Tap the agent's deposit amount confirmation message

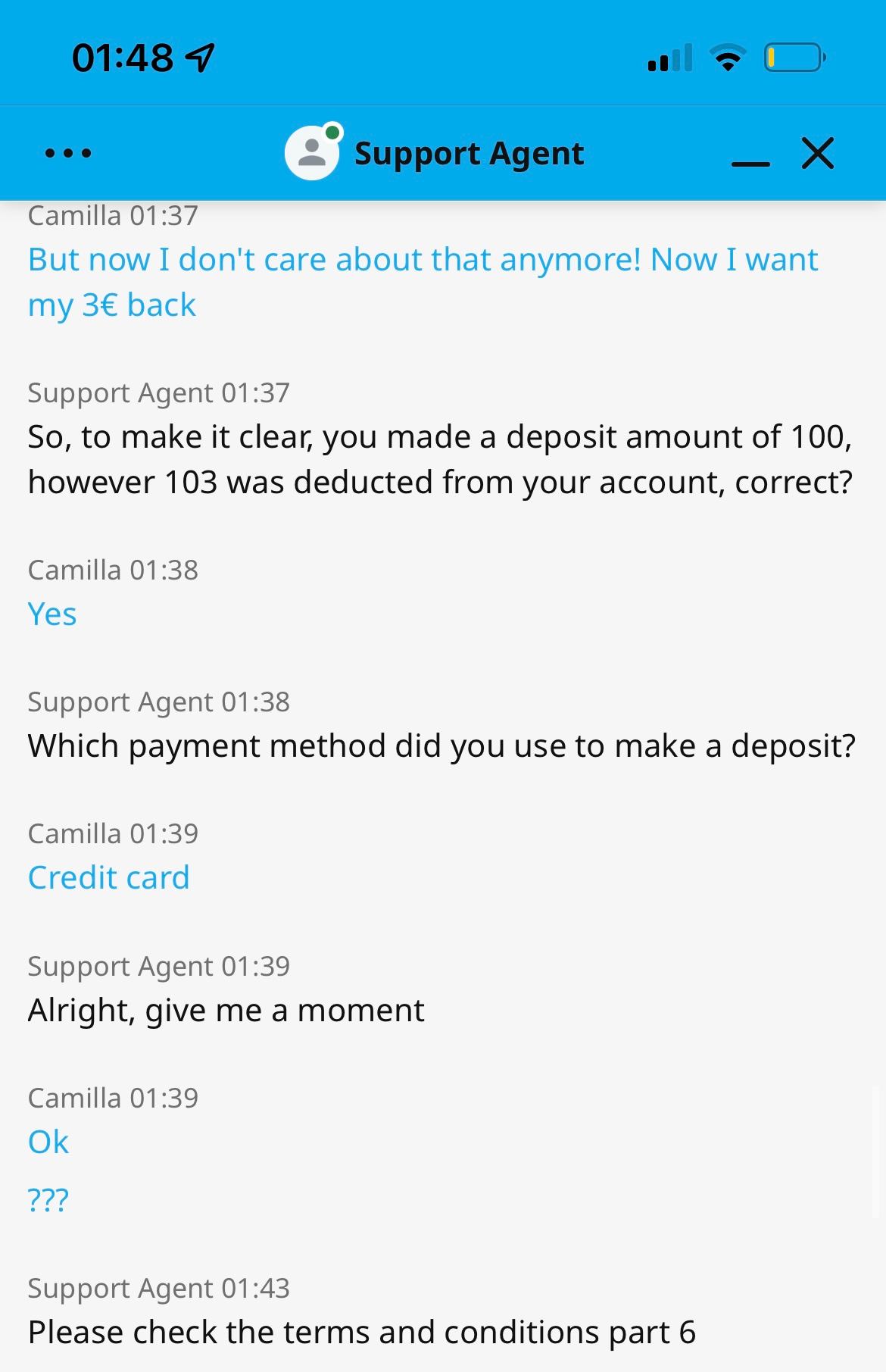[x=440, y=459]
